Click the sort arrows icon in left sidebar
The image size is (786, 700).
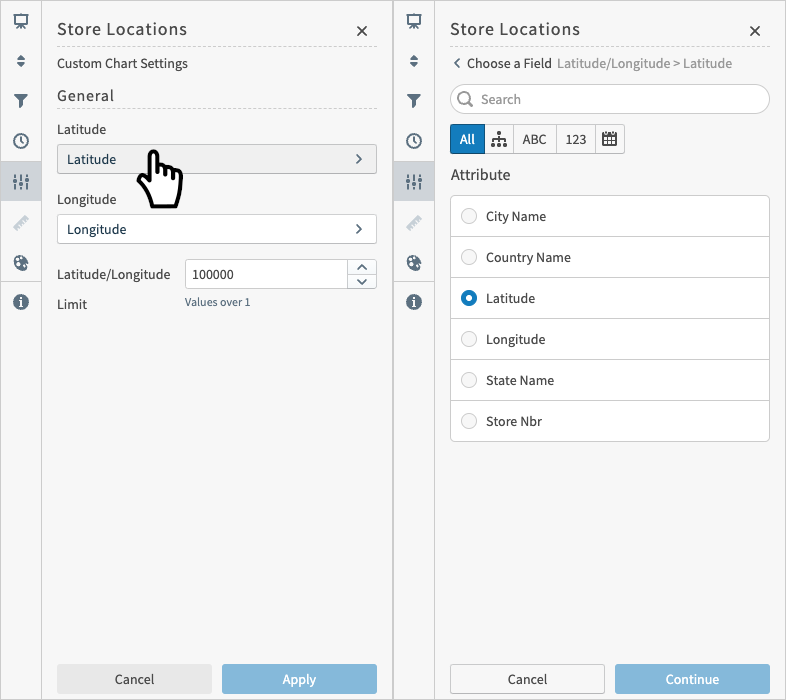21,61
